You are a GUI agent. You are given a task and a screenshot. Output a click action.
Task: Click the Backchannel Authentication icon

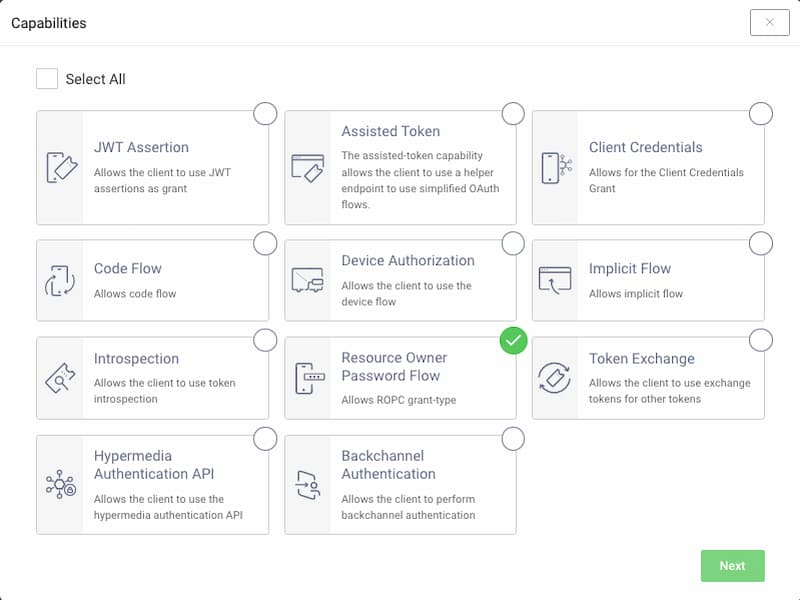pyautogui.click(x=307, y=485)
